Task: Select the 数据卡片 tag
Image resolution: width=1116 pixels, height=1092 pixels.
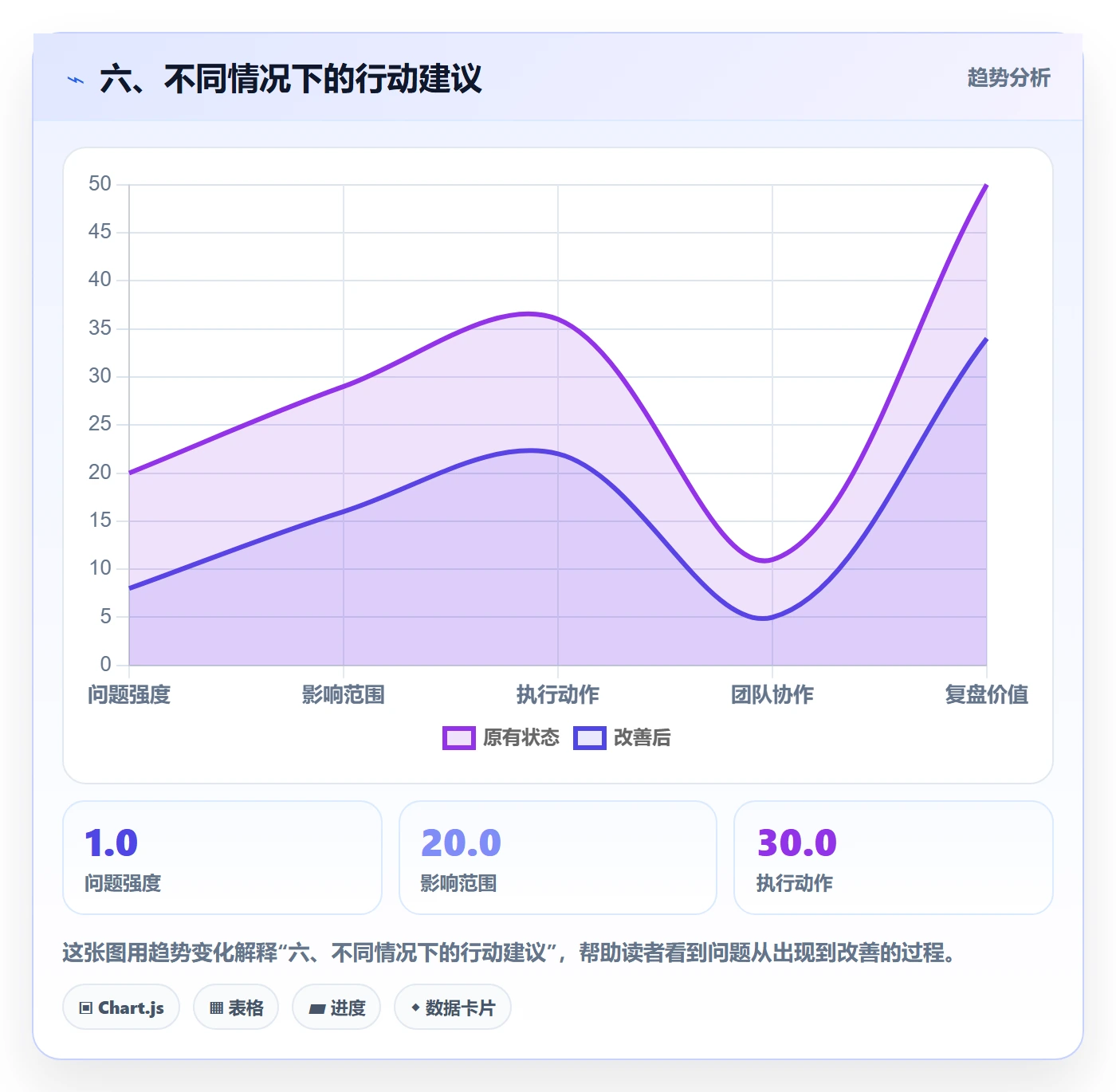Action: pos(453,1008)
